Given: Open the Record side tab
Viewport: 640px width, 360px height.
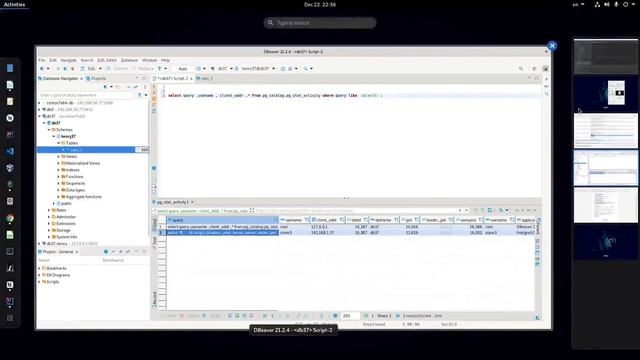Looking at the screenshot, I should coord(155,300).
